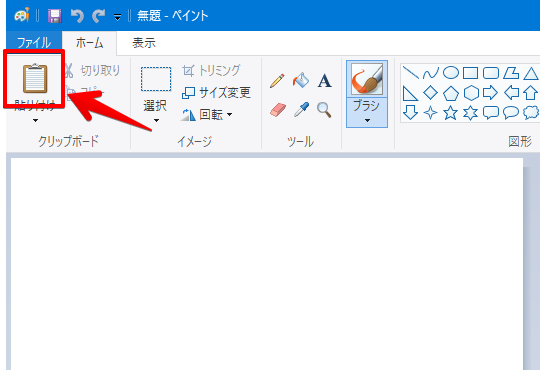The height and width of the screenshot is (370, 540).
Task: Redo the last action
Action: tap(98, 16)
